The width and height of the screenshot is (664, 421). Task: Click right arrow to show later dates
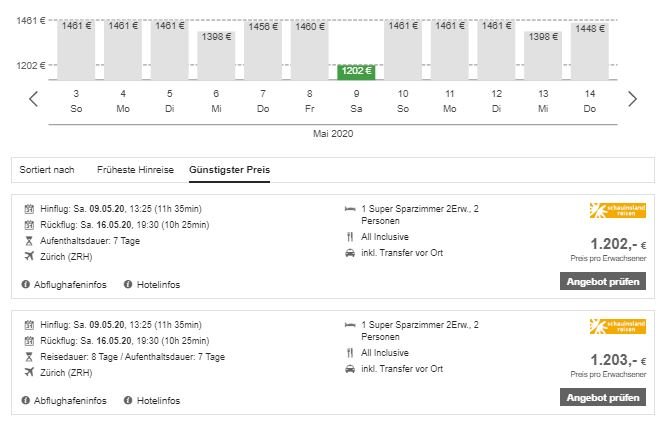632,99
